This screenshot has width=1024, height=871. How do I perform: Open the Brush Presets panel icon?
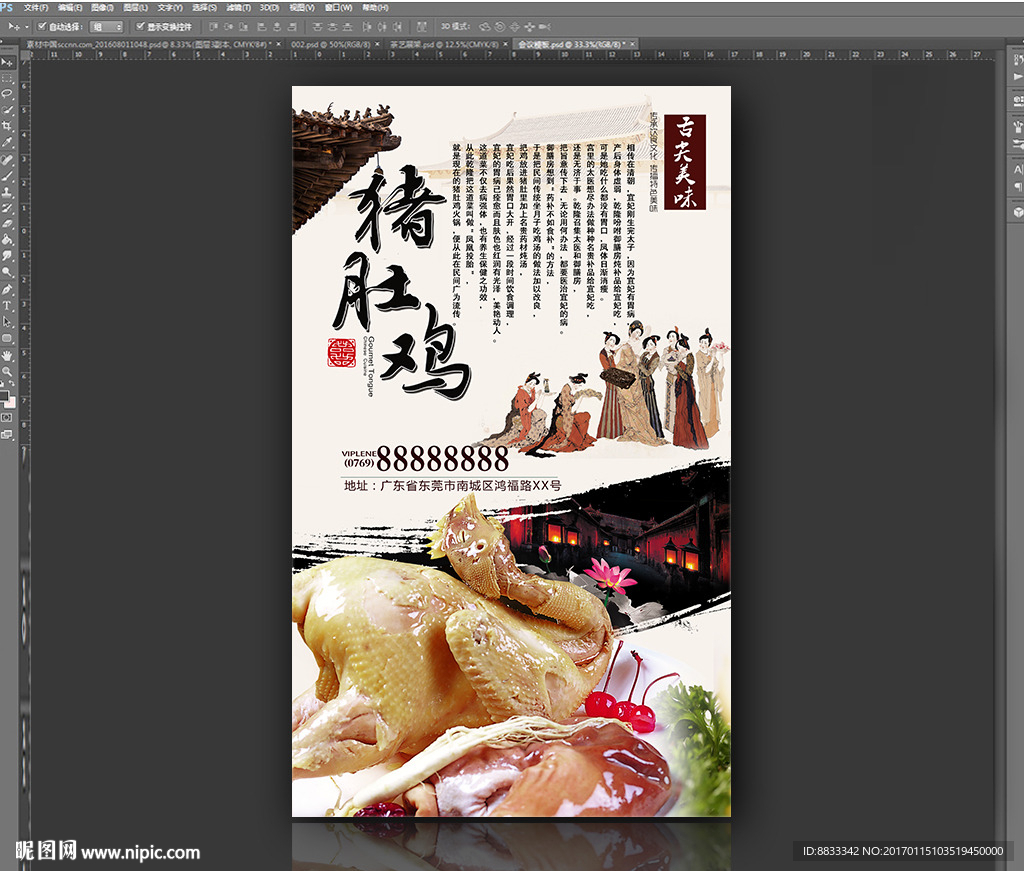click(x=1017, y=144)
